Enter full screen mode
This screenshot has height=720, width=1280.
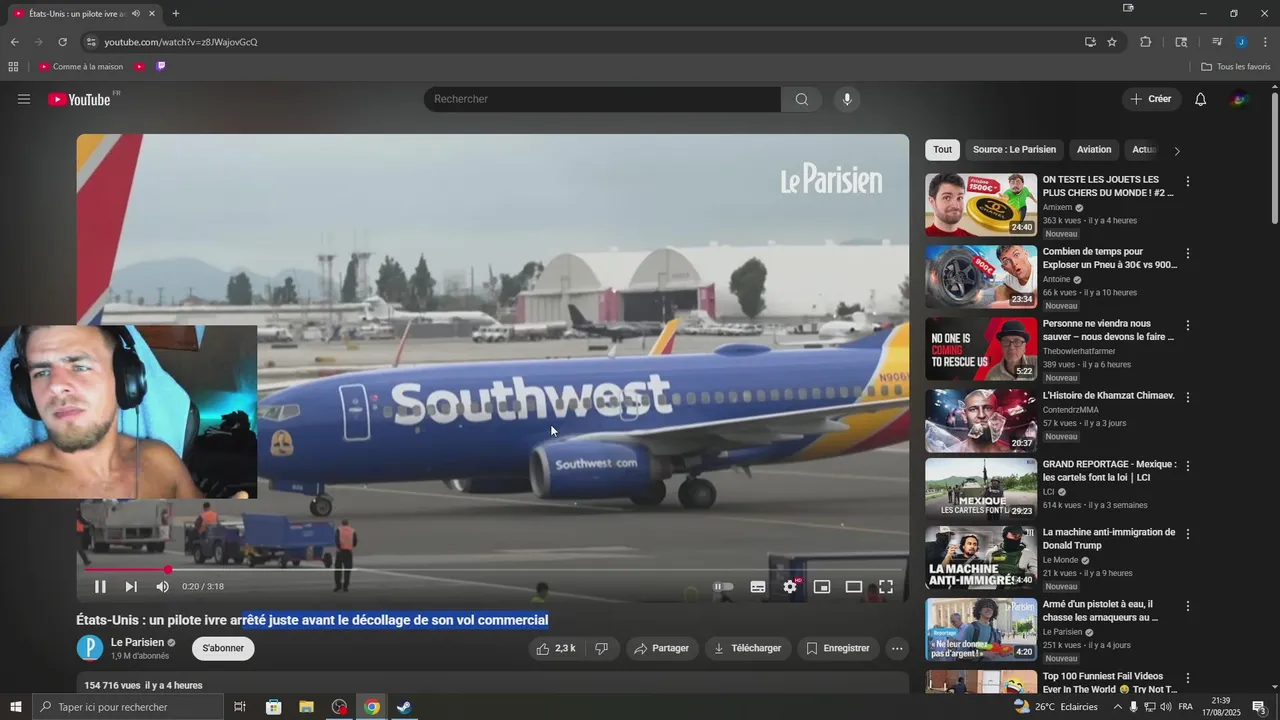click(886, 587)
